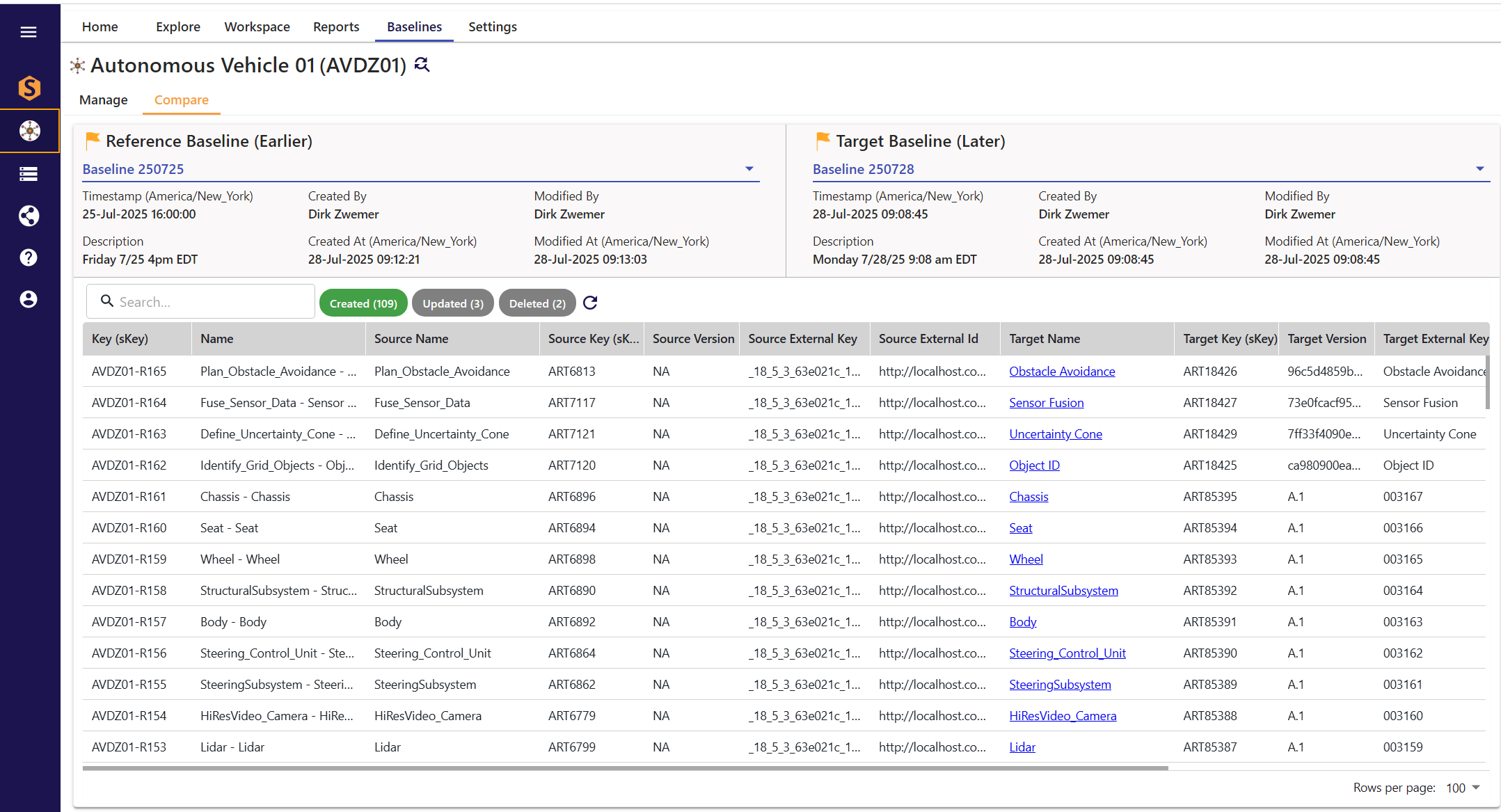Switch to the Manage subtab

click(x=104, y=99)
